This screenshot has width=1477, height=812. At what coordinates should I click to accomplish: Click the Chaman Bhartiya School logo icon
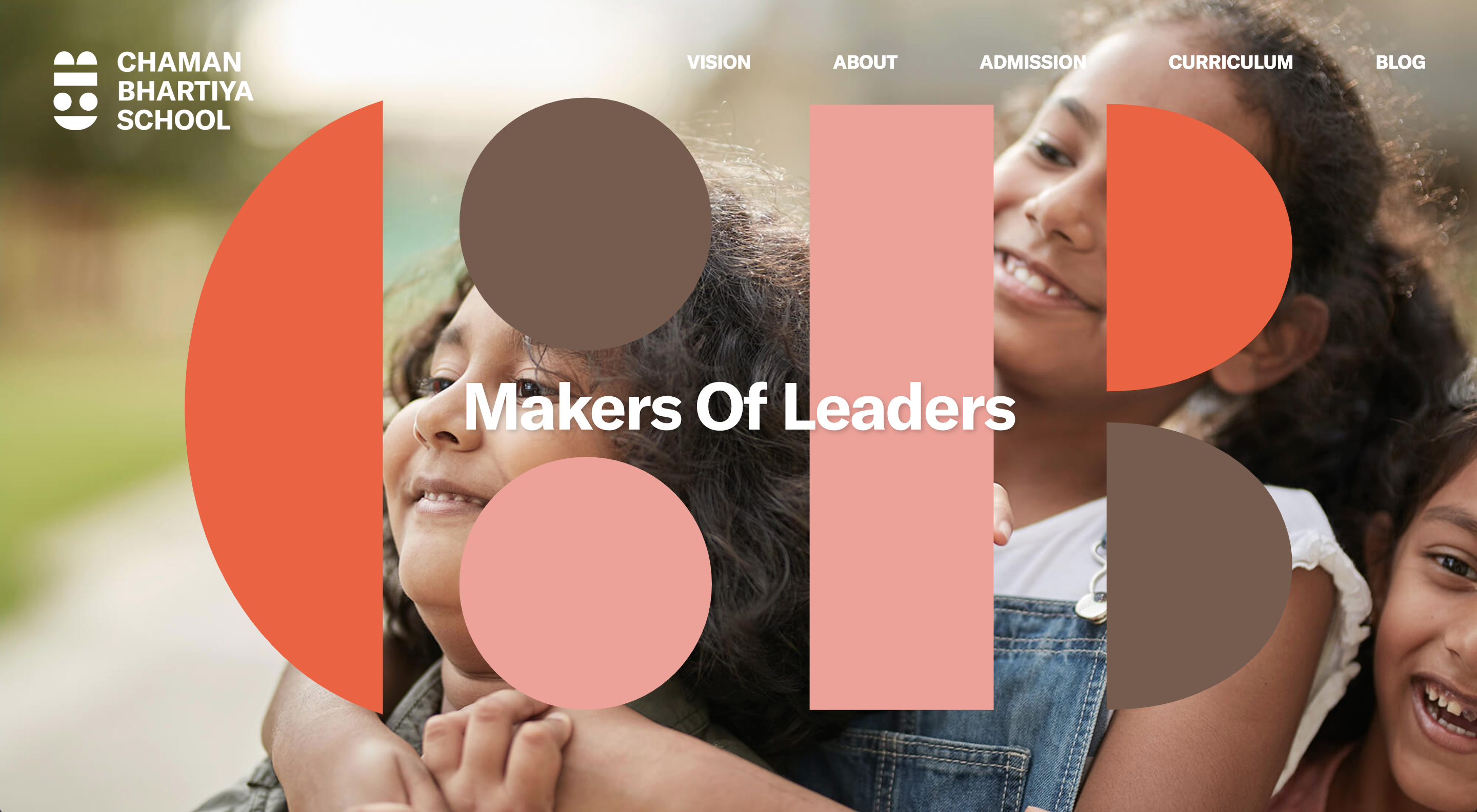(x=75, y=91)
